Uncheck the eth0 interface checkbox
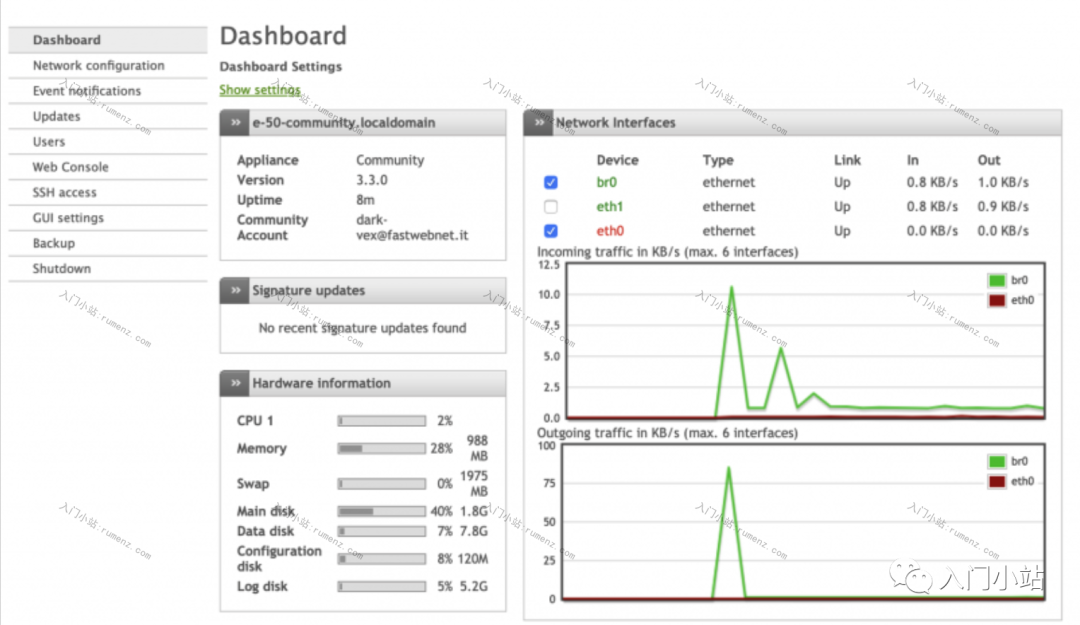Screen dimensions: 1080x625 tap(550, 231)
